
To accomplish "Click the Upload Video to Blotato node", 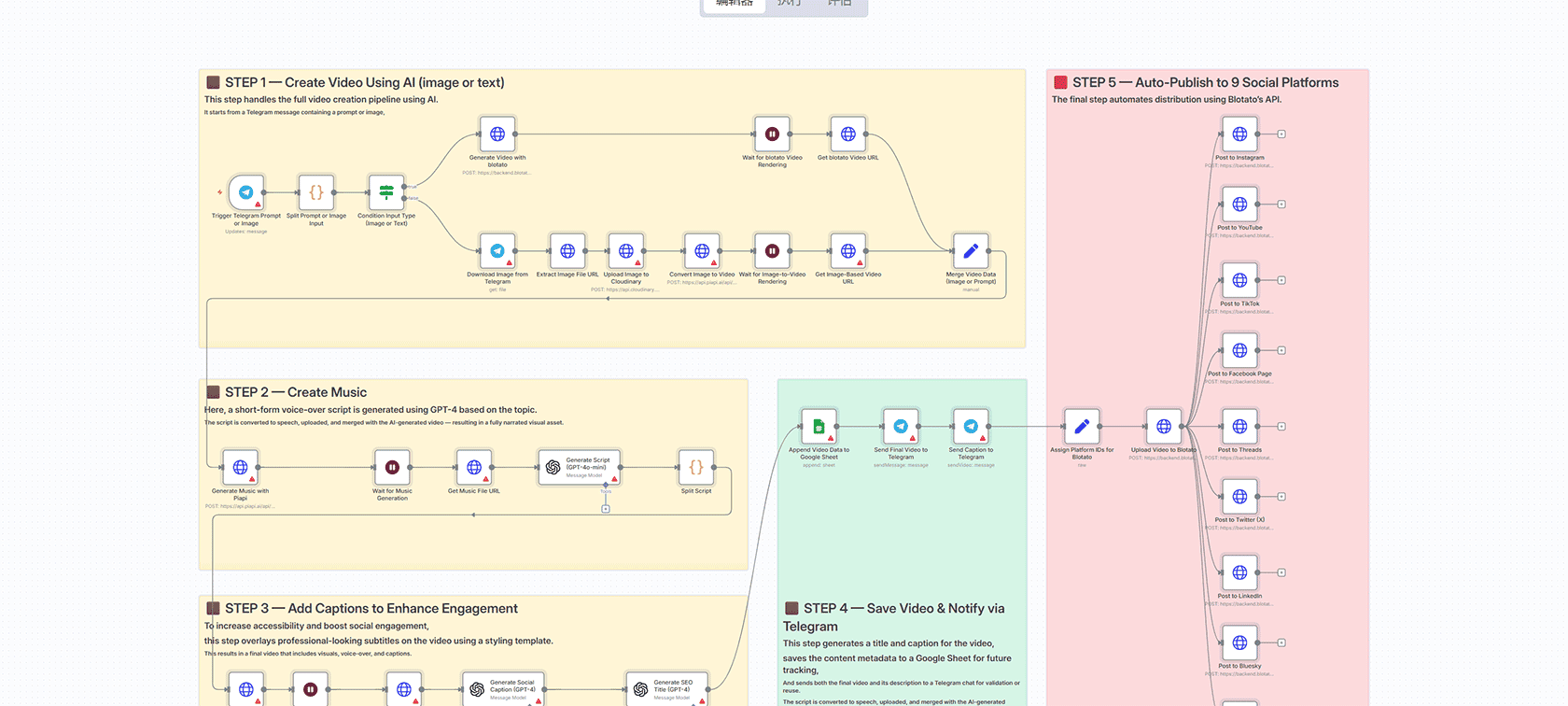I will point(1164,427).
